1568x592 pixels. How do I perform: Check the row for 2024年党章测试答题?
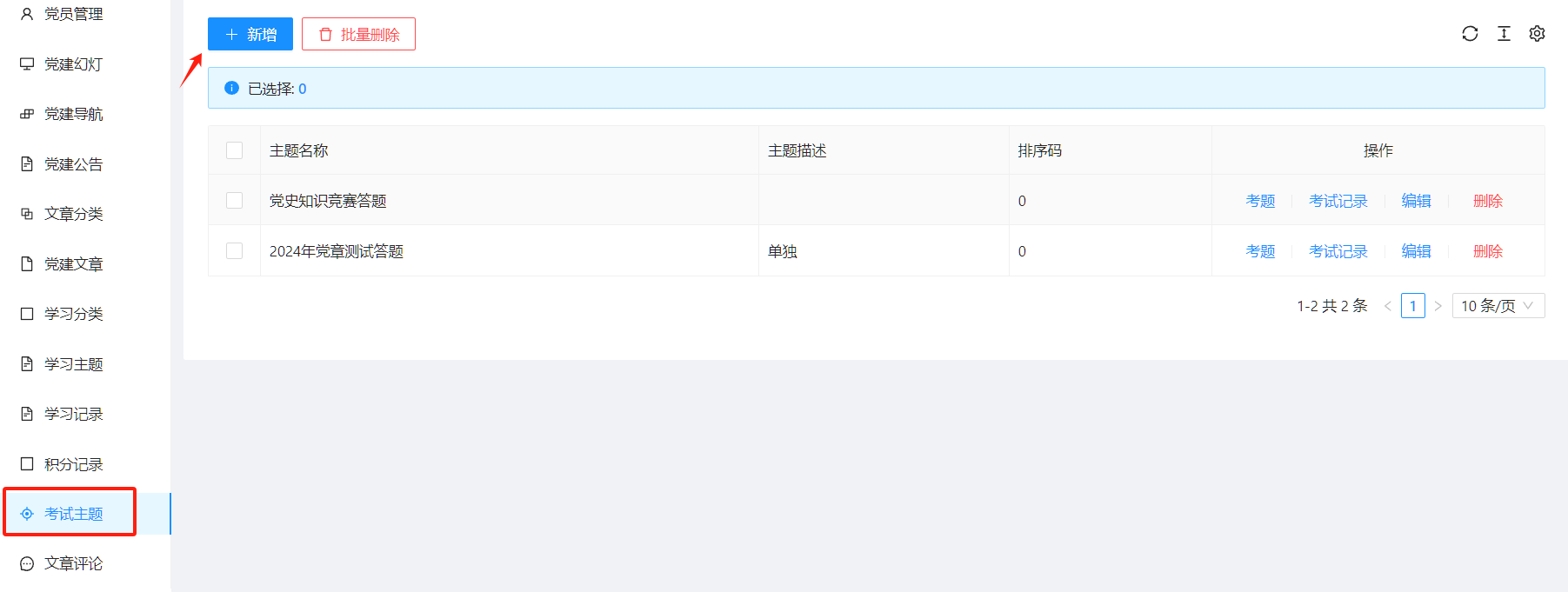click(234, 251)
